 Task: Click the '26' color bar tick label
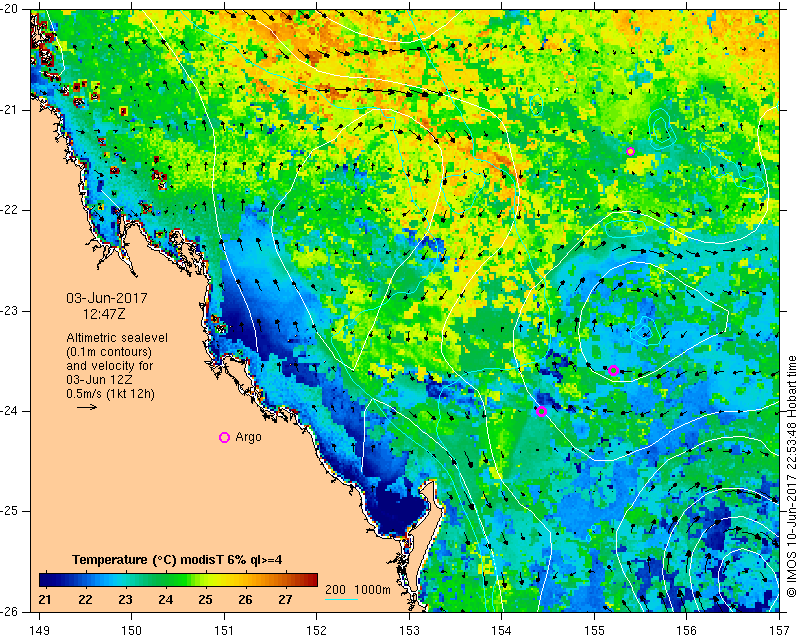(x=245, y=599)
